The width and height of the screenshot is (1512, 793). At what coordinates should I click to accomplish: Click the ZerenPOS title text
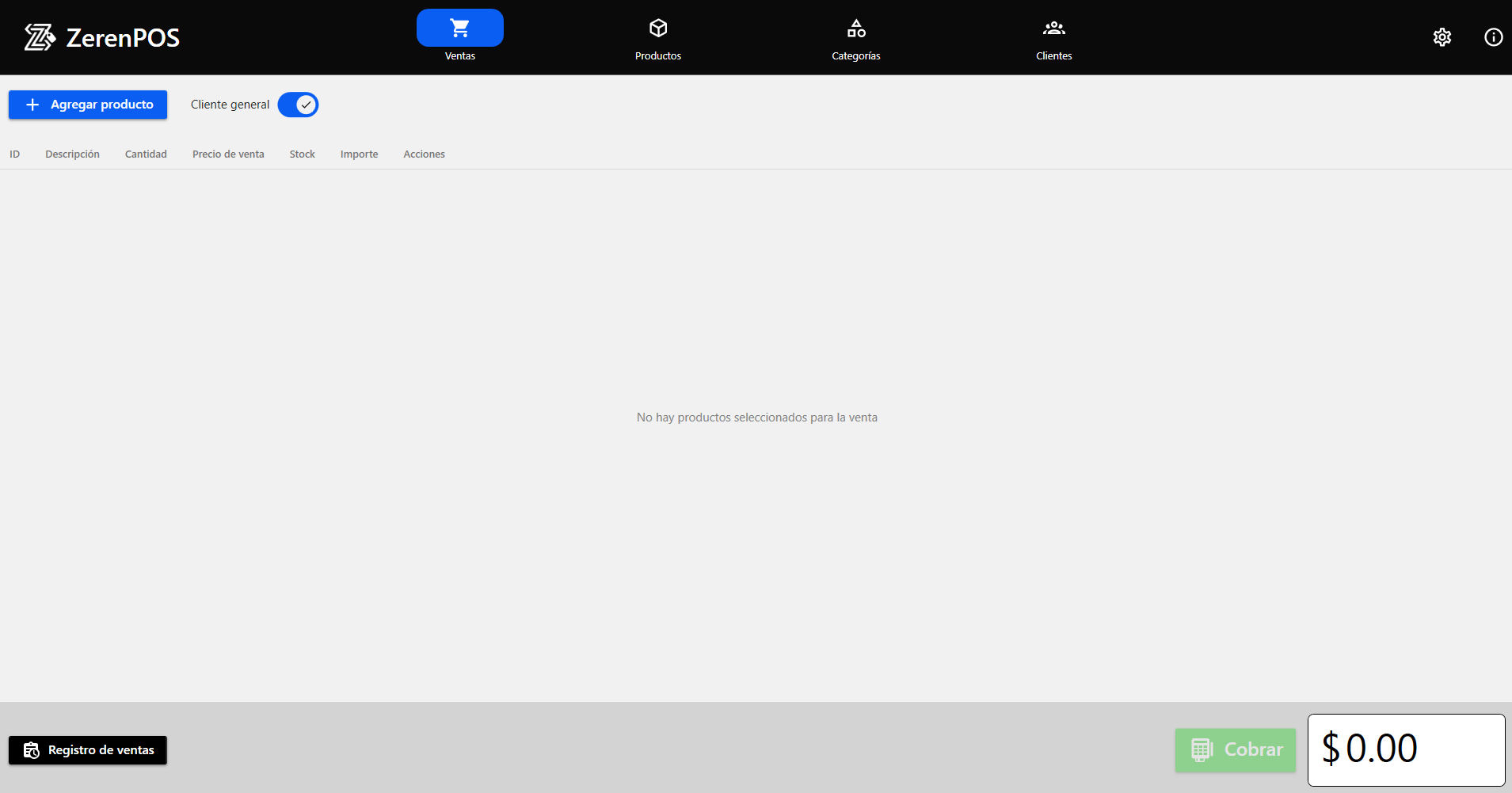123,38
